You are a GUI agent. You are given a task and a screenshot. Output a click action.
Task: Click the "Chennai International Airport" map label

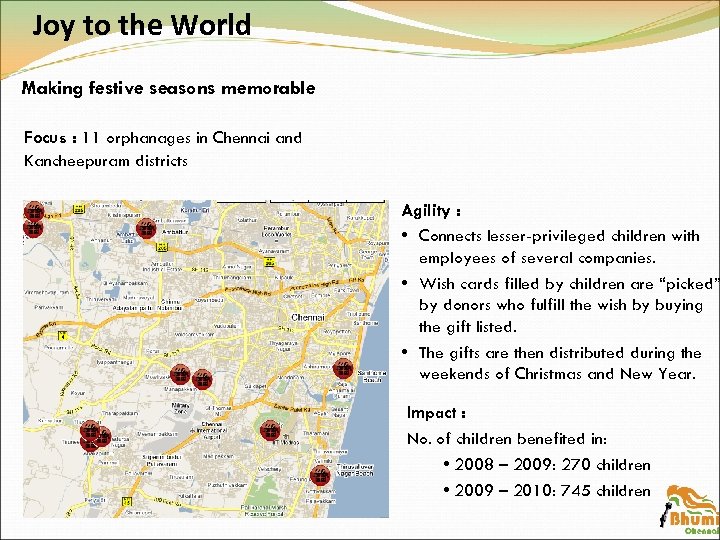point(212,430)
